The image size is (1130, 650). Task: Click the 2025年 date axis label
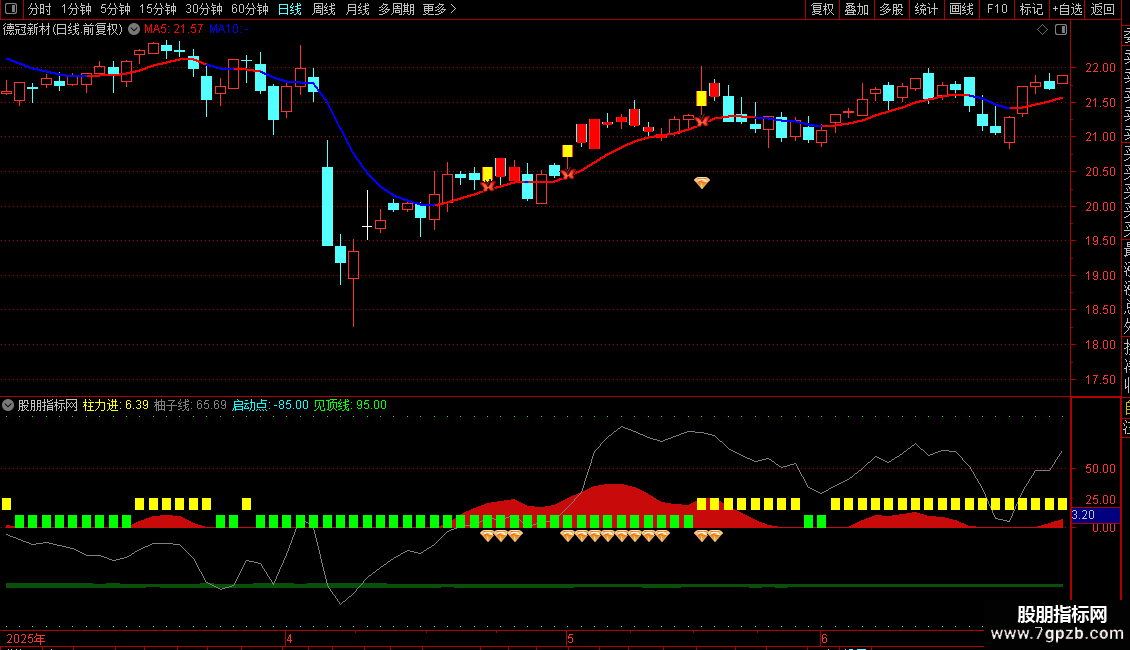[x=26, y=638]
